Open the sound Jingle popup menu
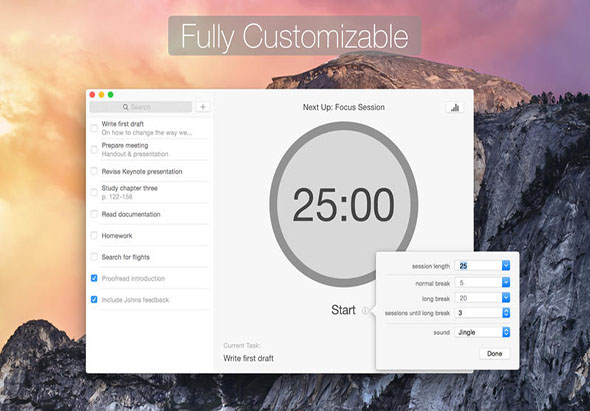The height and width of the screenshot is (411, 590). (x=482, y=332)
